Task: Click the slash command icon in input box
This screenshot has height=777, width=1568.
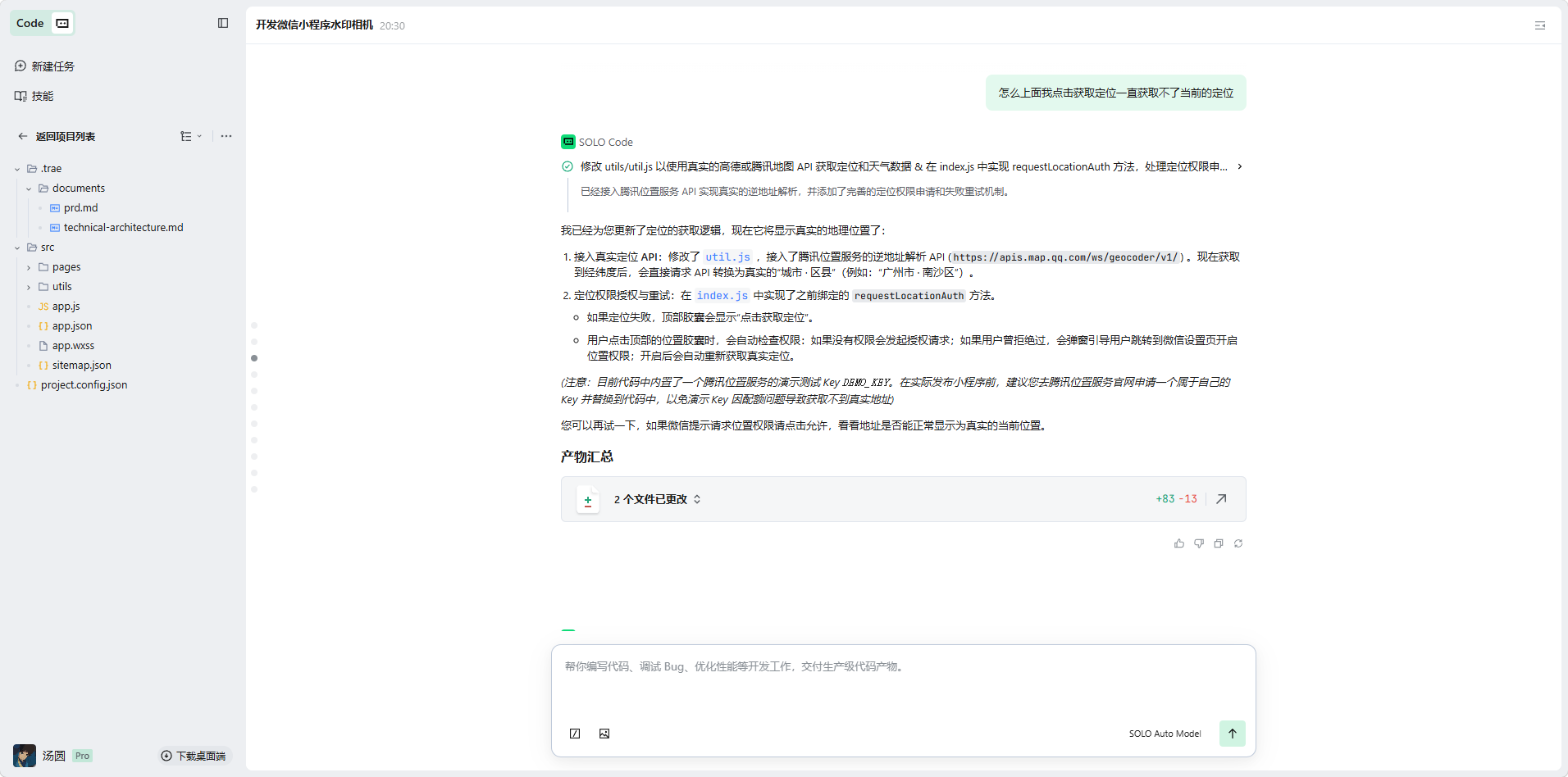Action: tap(575, 734)
